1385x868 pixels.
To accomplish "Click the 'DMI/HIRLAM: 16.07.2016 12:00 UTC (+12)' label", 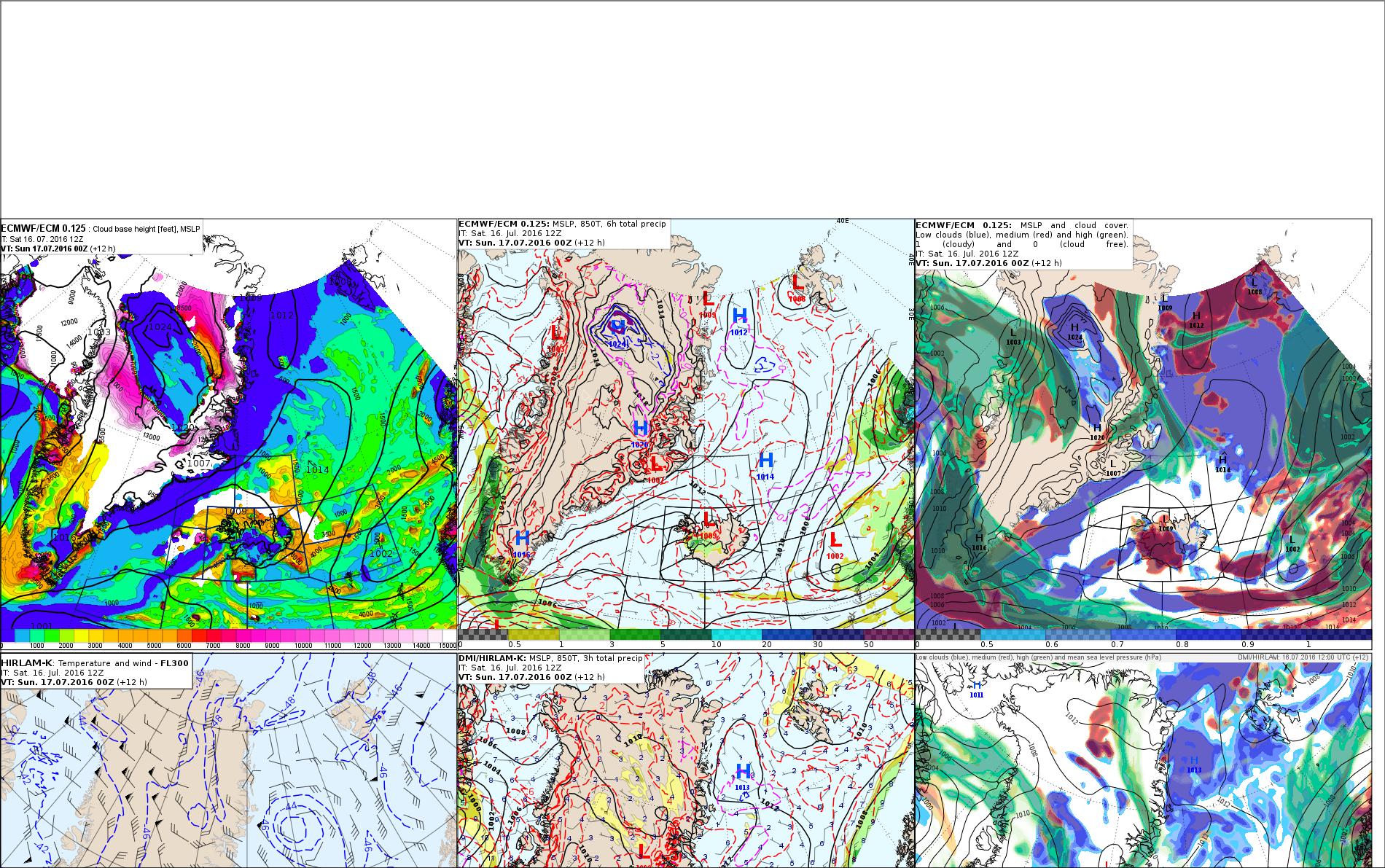I will [1303, 657].
